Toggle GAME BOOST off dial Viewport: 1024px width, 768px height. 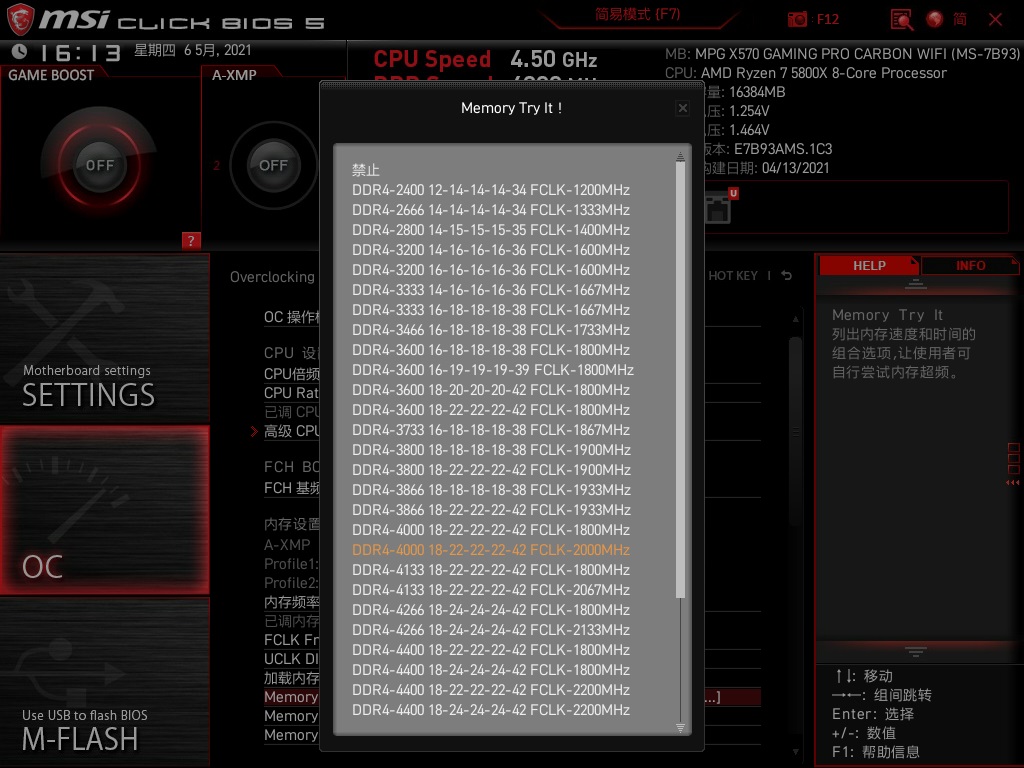coord(100,165)
